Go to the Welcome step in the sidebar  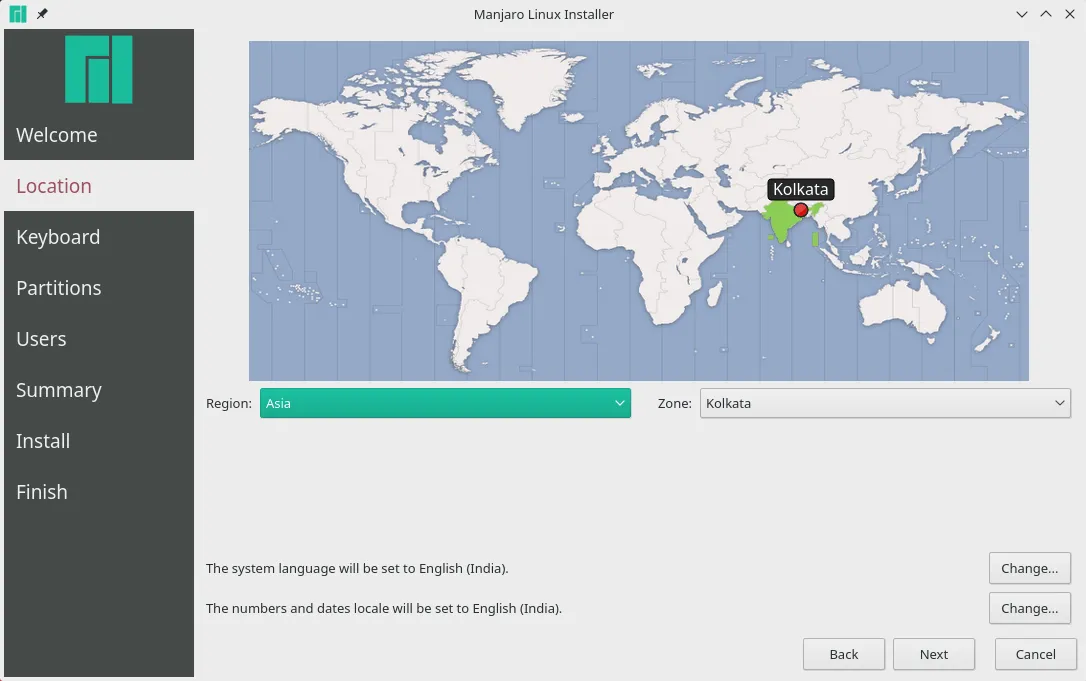(57, 135)
